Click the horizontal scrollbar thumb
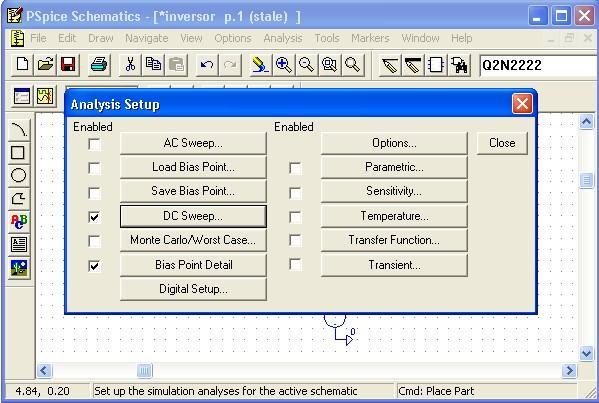This screenshot has width=599, height=403. pyautogui.click(x=144, y=370)
